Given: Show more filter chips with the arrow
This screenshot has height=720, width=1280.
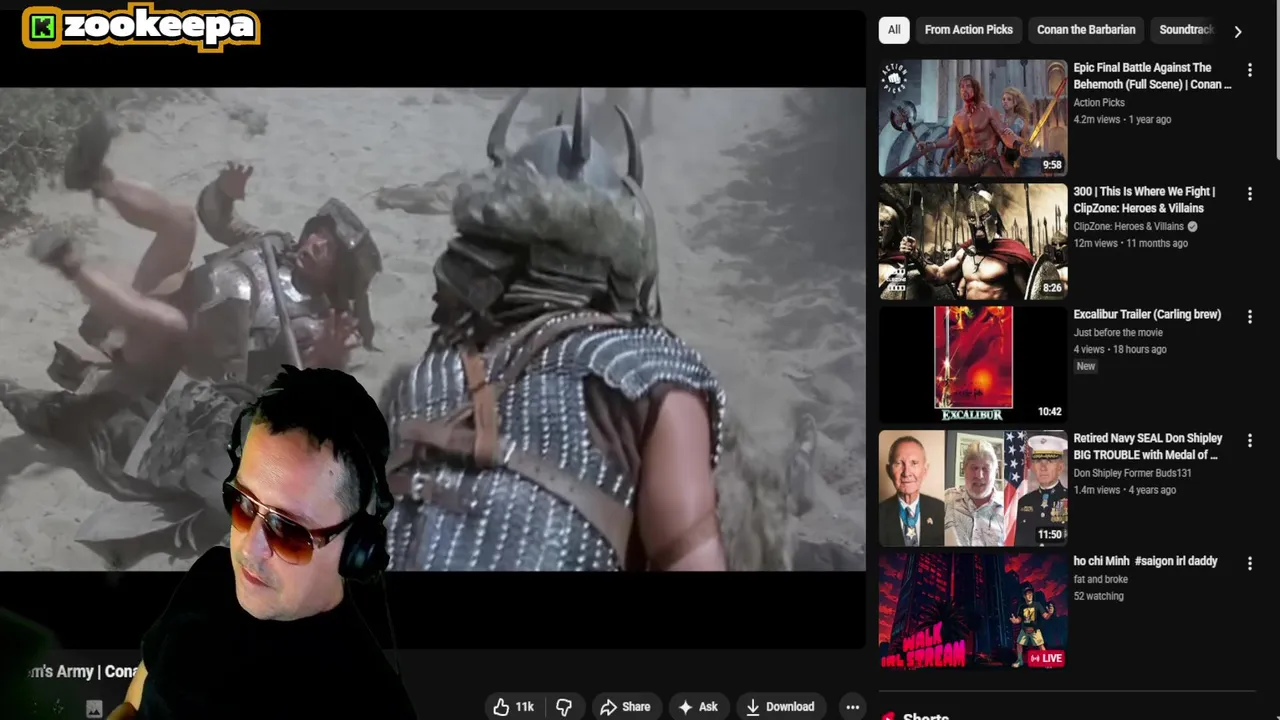Looking at the screenshot, I should [1238, 31].
